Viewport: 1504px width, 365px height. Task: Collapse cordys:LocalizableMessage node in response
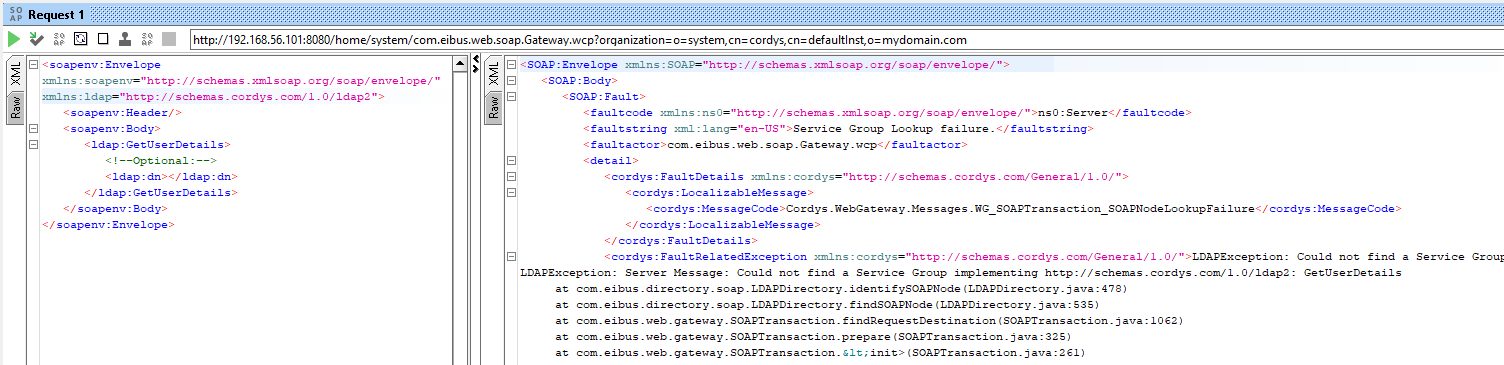(512, 193)
